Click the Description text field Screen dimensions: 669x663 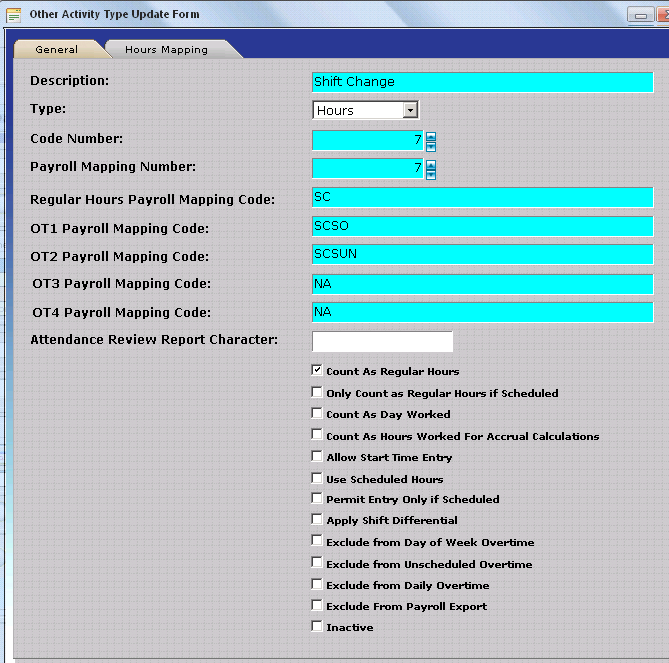(x=482, y=82)
